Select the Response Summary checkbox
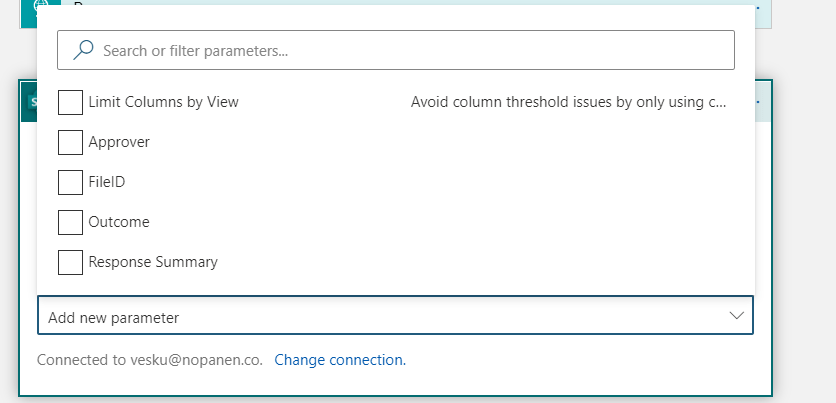Image resolution: width=836 pixels, height=403 pixels. point(70,262)
